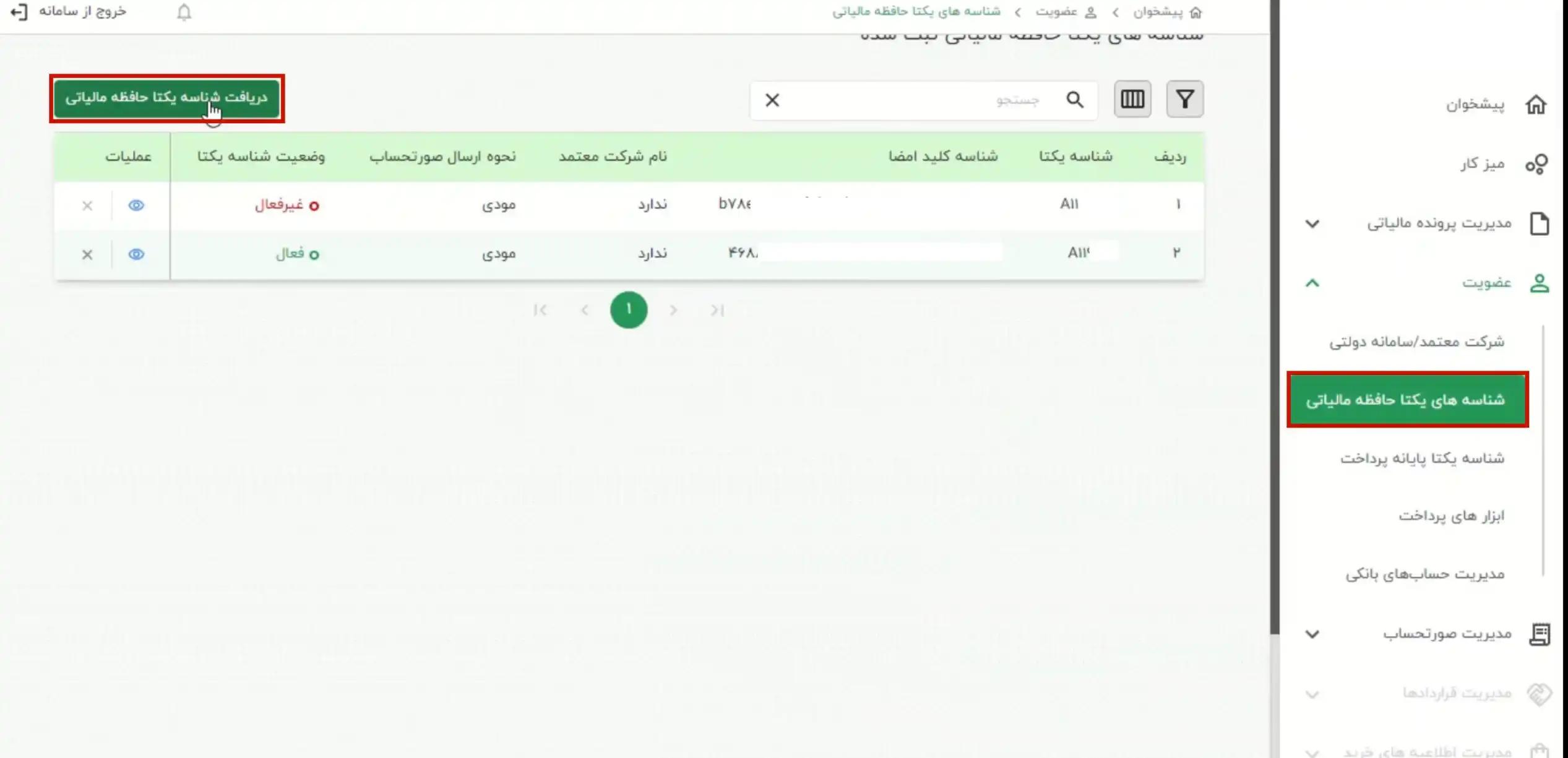1568x758 pixels.
Task: Click the search magnifier icon
Action: click(1075, 100)
